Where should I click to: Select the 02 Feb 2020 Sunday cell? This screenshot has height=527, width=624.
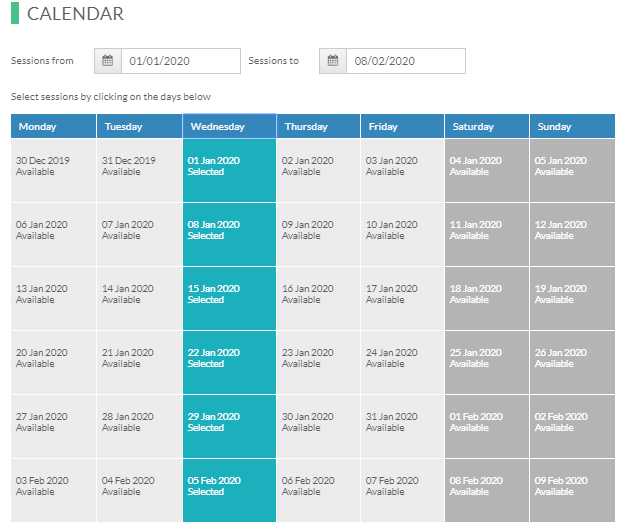click(572, 427)
